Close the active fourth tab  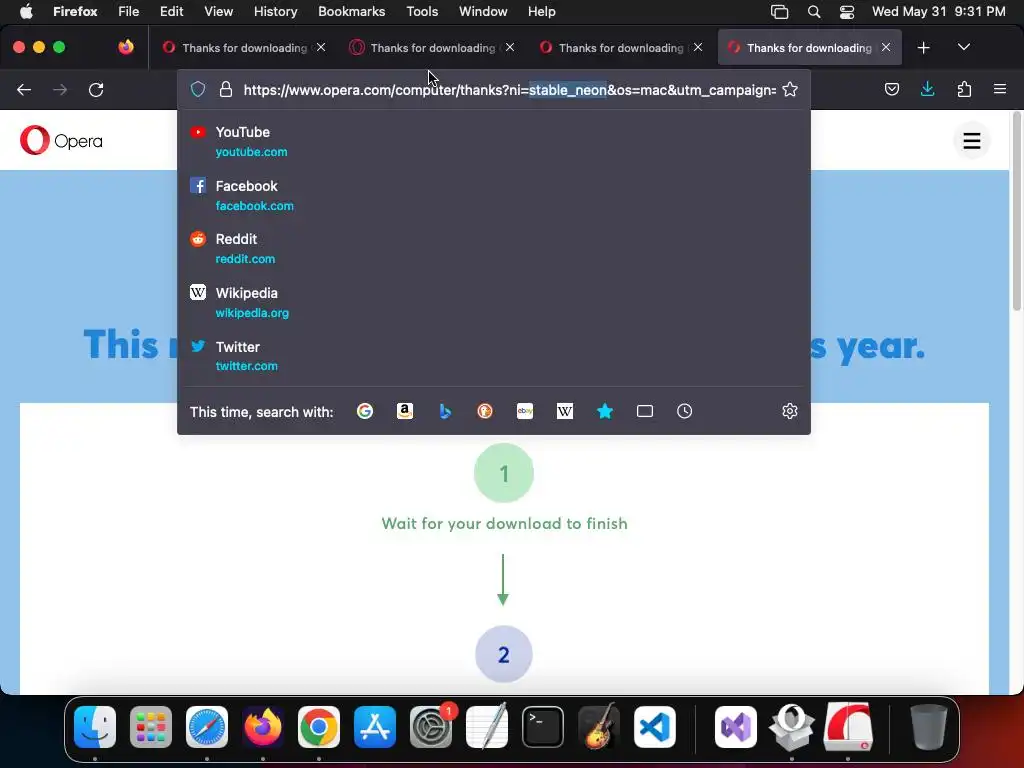[x=886, y=47]
